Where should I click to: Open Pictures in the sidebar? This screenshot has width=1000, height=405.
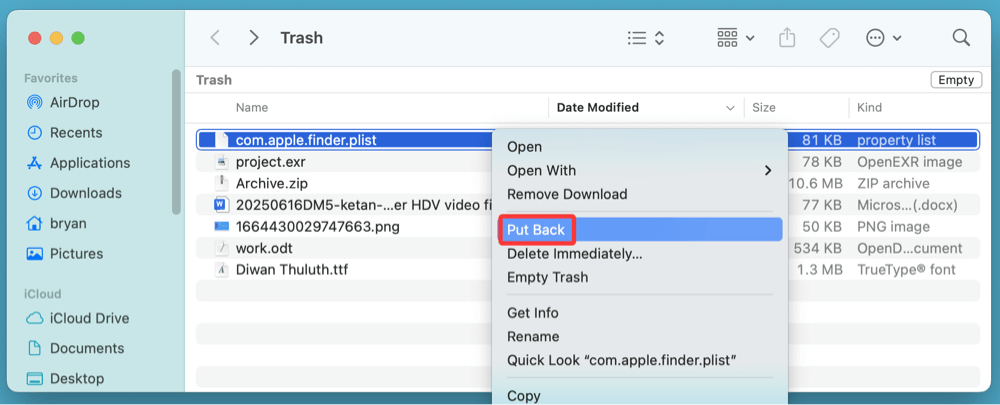coord(64,253)
